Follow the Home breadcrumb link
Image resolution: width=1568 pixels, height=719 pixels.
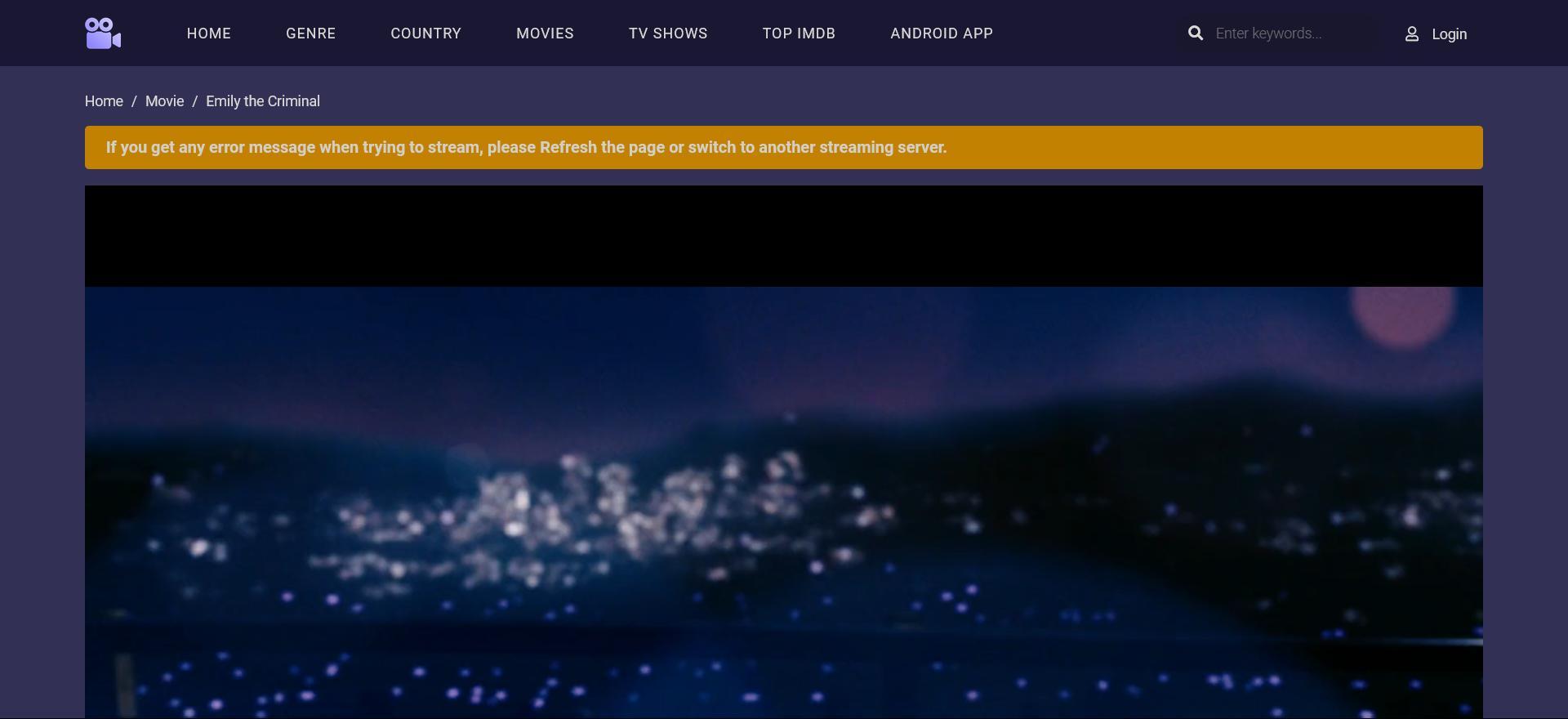pyautogui.click(x=104, y=101)
